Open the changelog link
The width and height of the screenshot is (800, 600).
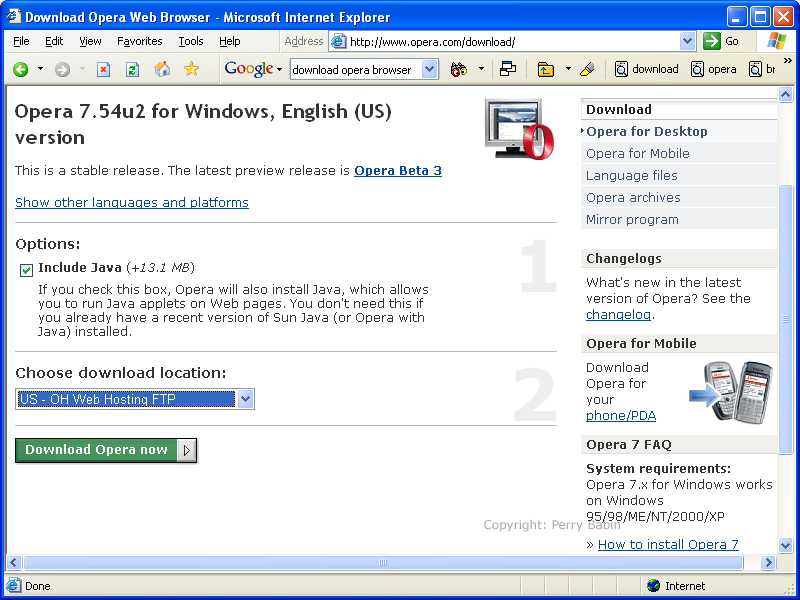pyautogui.click(x=618, y=314)
